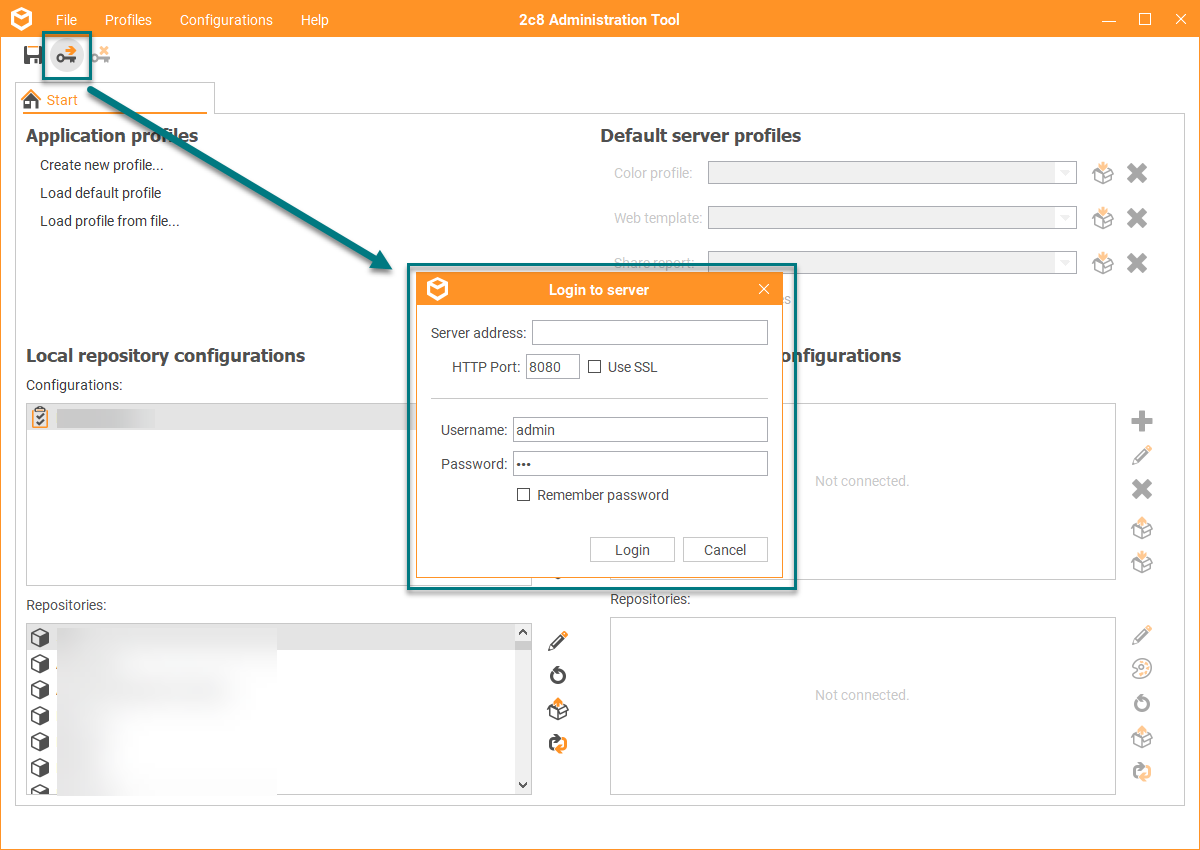Click Load profile from file... link
Screen dimensions: 1200x850
tap(110, 221)
